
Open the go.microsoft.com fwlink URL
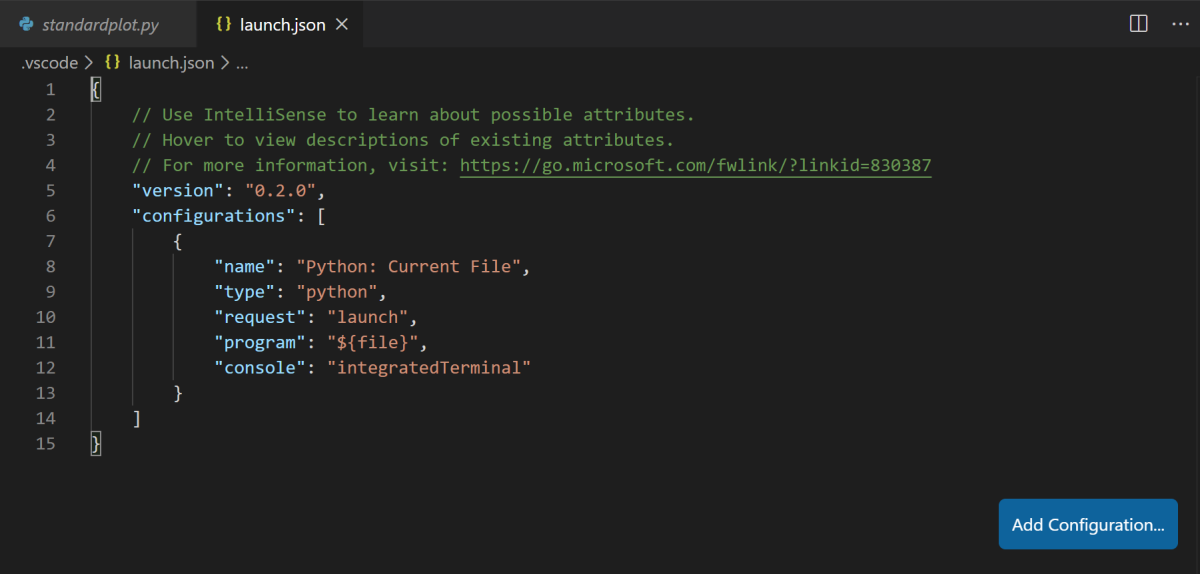(695, 165)
